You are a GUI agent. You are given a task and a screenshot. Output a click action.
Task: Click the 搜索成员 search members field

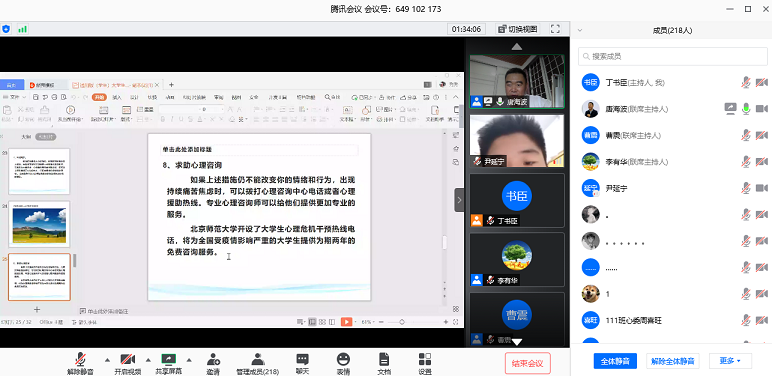coord(673,56)
